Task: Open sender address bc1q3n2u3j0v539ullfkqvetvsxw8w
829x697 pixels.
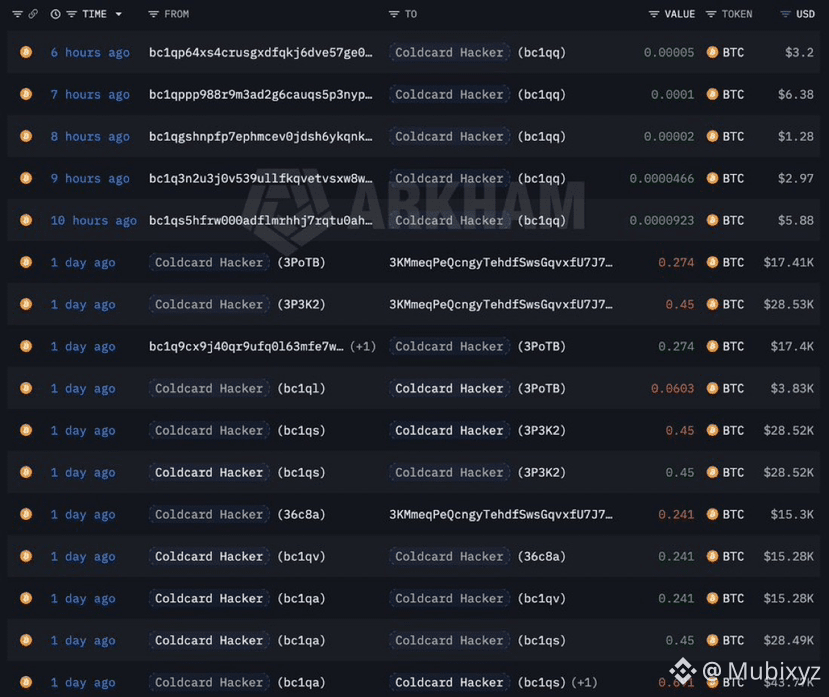Action: 261,179
